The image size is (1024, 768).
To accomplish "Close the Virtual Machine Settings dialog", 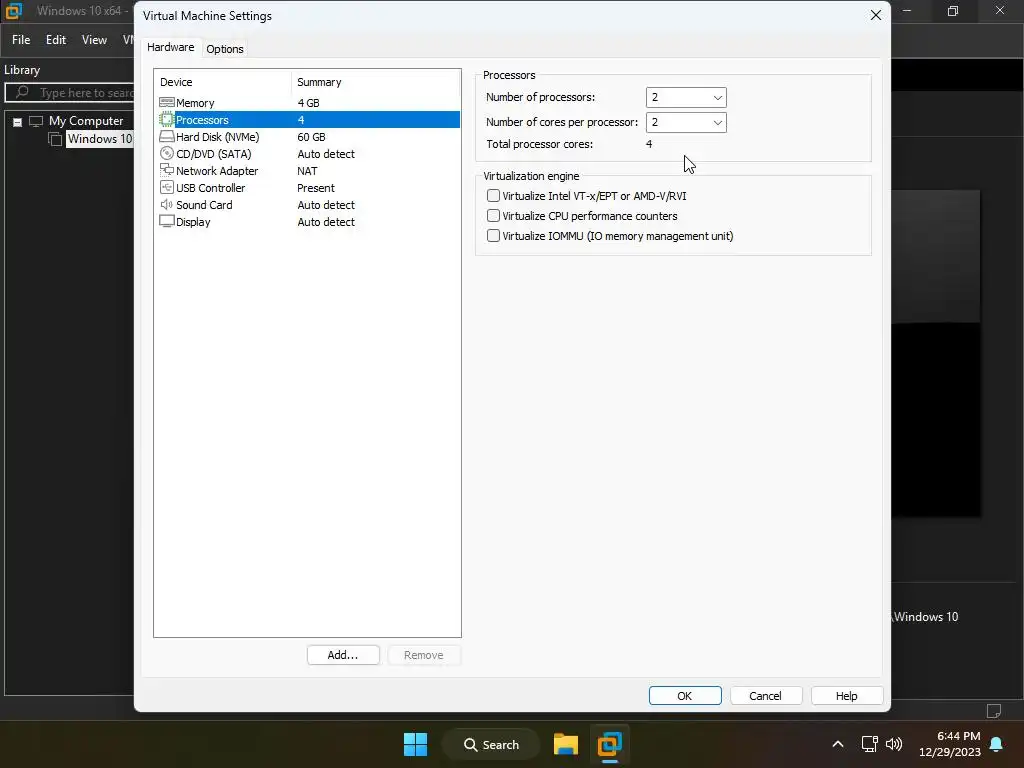I will (876, 15).
